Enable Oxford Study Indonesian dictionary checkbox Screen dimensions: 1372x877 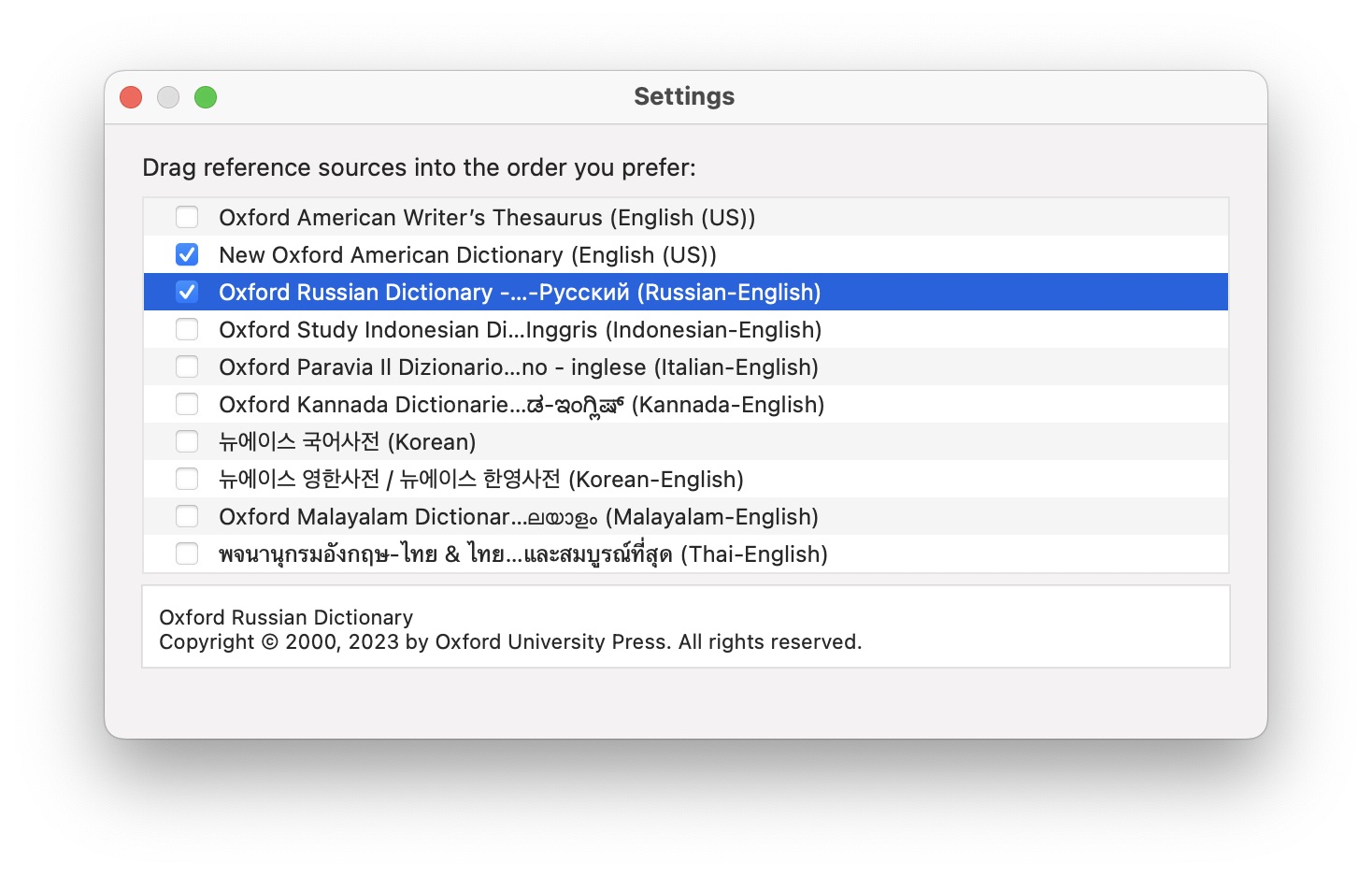(x=187, y=329)
